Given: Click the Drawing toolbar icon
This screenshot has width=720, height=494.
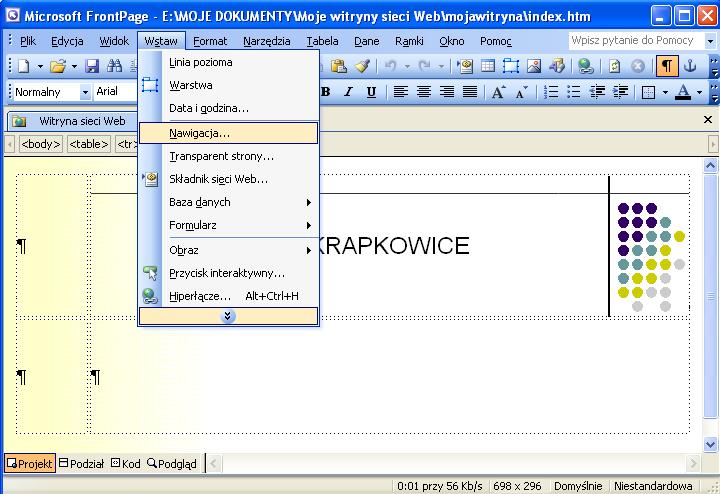Looking at the screenshot, I should [557, 67].
